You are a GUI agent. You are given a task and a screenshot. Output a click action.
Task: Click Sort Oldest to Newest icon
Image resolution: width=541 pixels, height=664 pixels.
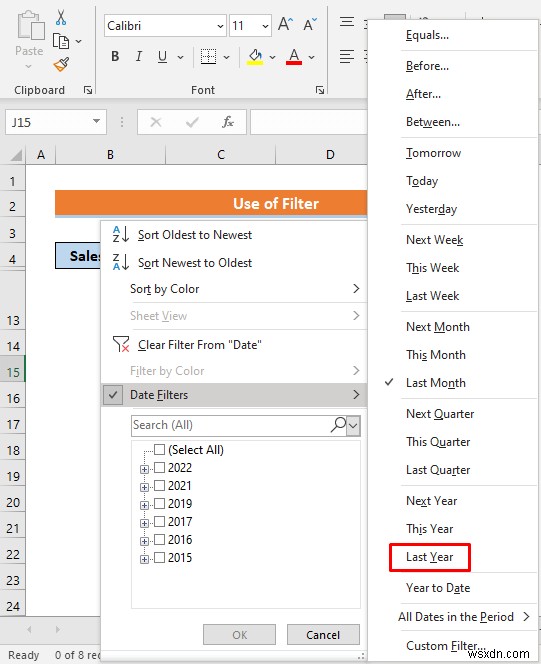[x=121, y=234]
